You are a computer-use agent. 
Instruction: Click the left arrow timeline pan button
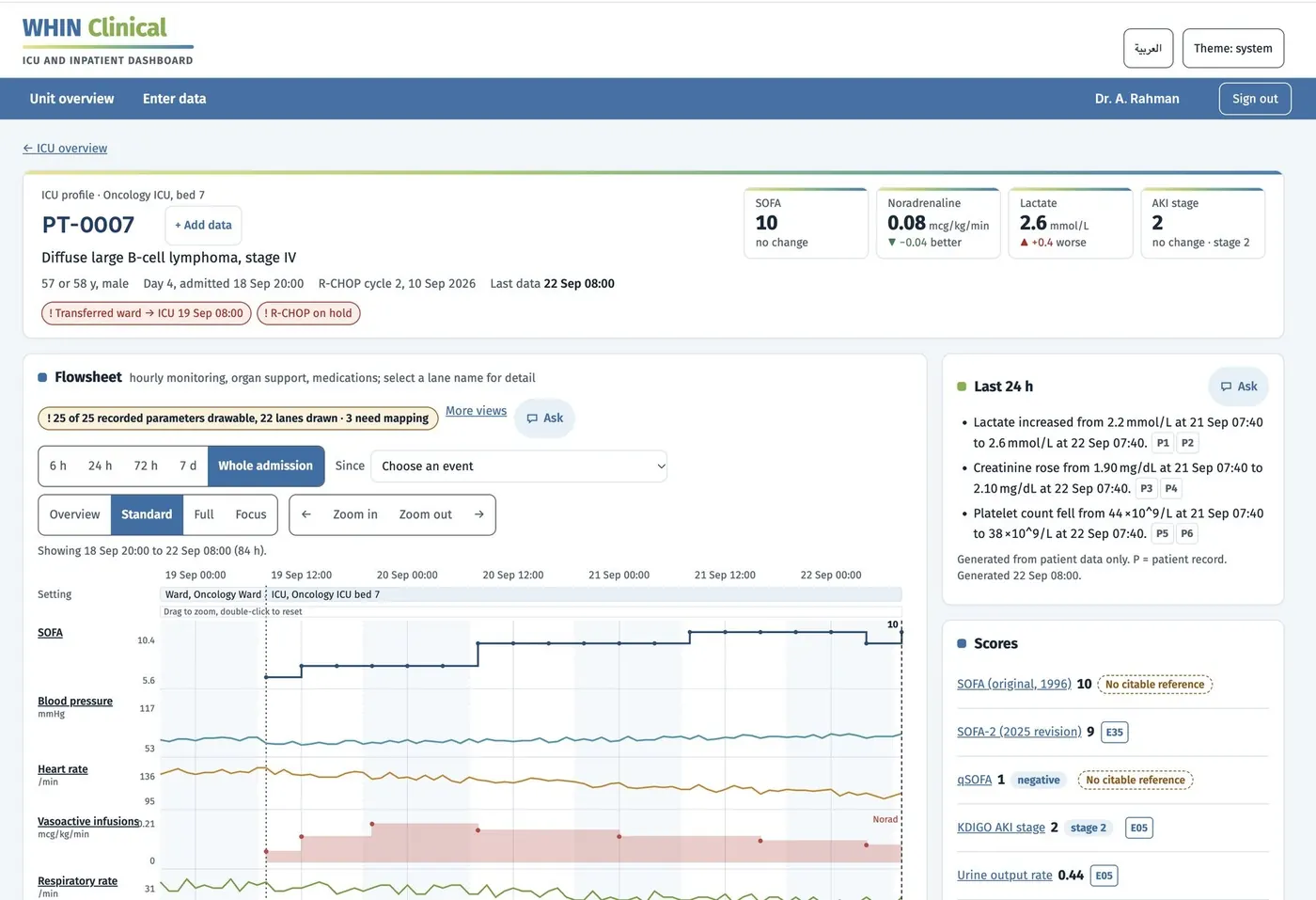pyautogui.click(x=306, y=514)
